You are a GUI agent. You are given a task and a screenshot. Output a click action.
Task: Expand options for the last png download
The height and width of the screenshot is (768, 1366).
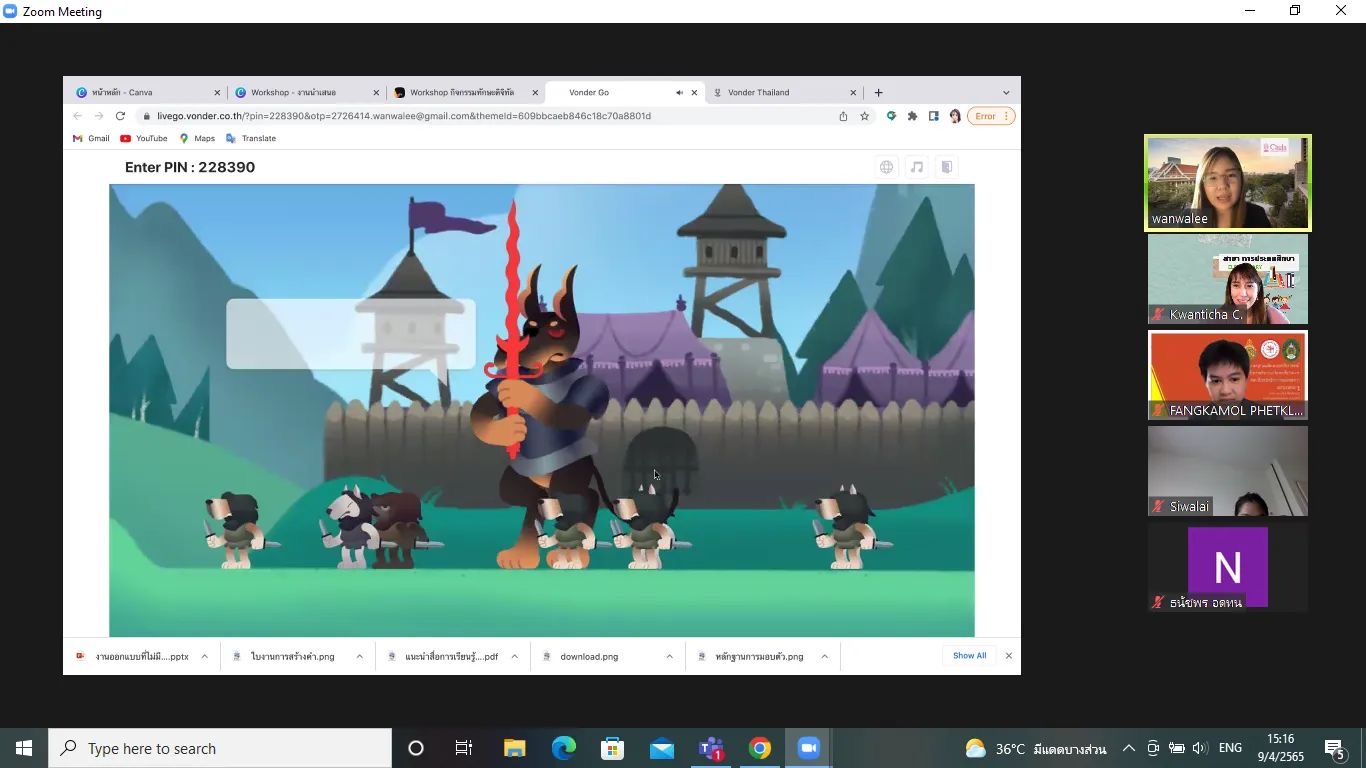[824, 656]
